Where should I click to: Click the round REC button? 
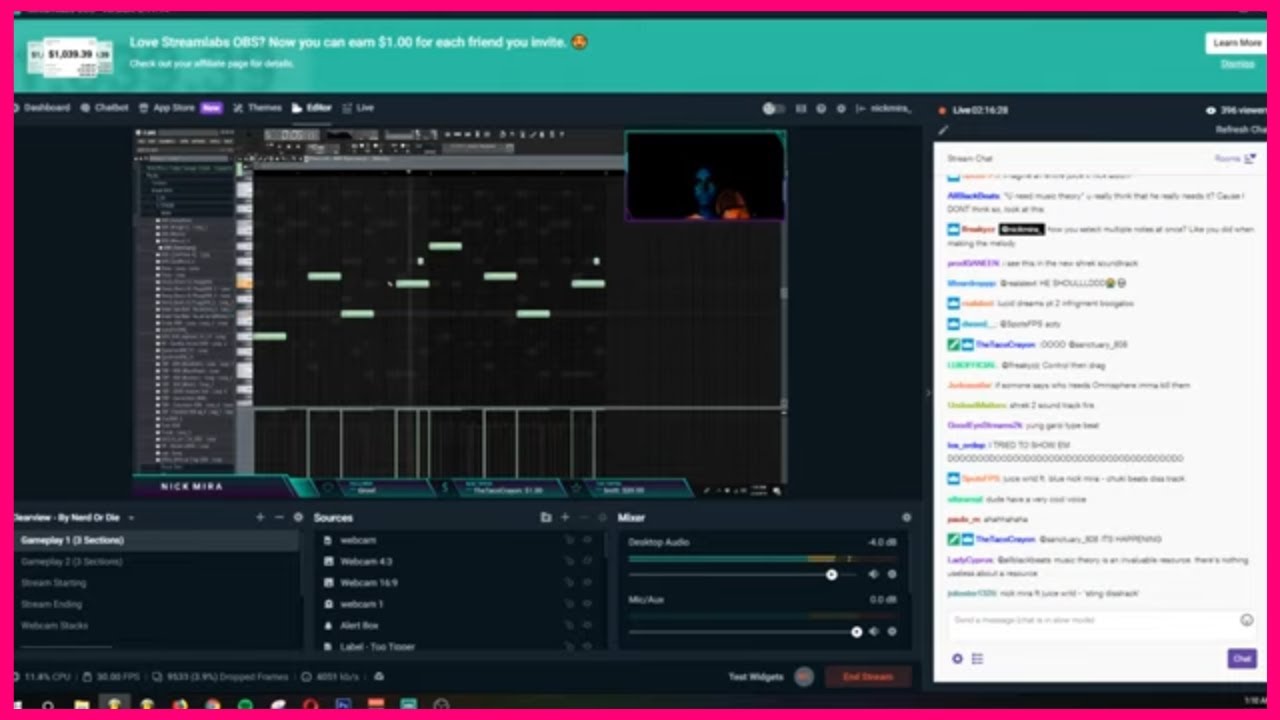click(x=804, y=677)
